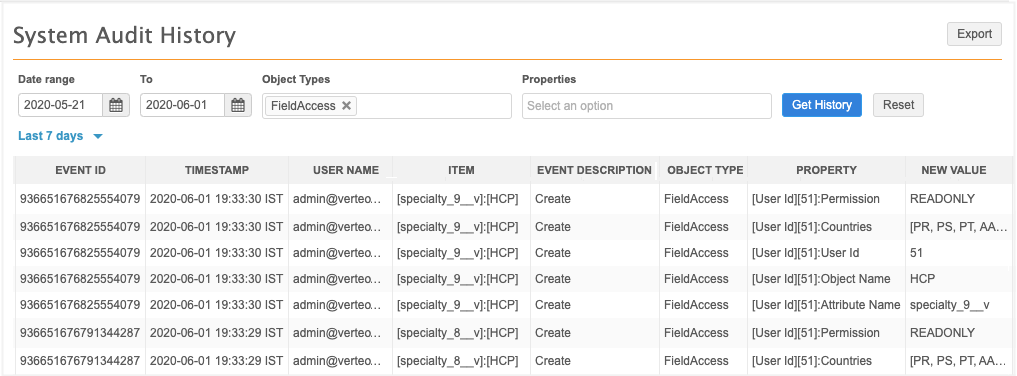Image resolution: width=1017 pixels, height=376 pixels.
Task: Click the EVENT DESCRIPTION column header
Action: tap(595, 170)
